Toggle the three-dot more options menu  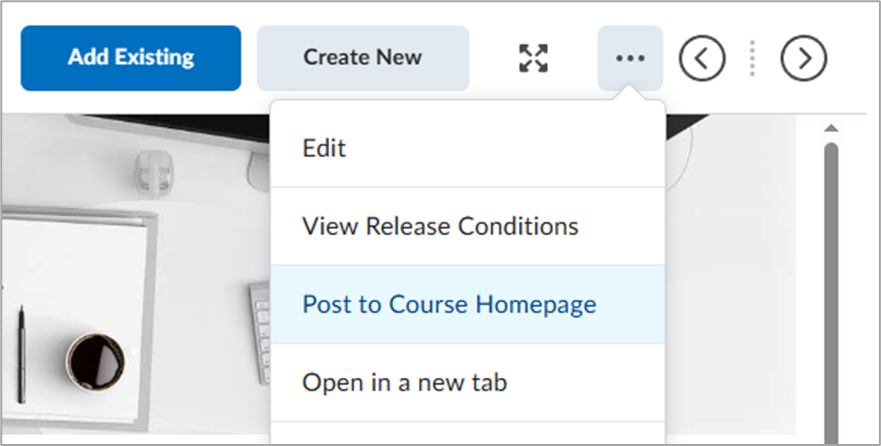(x=630, y=58)
